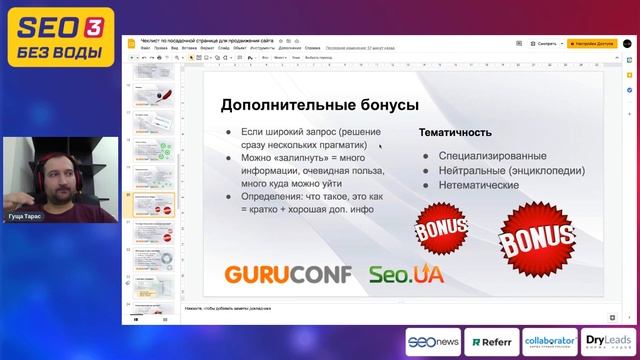Switch to grid view icon

(x=165, y=320)
